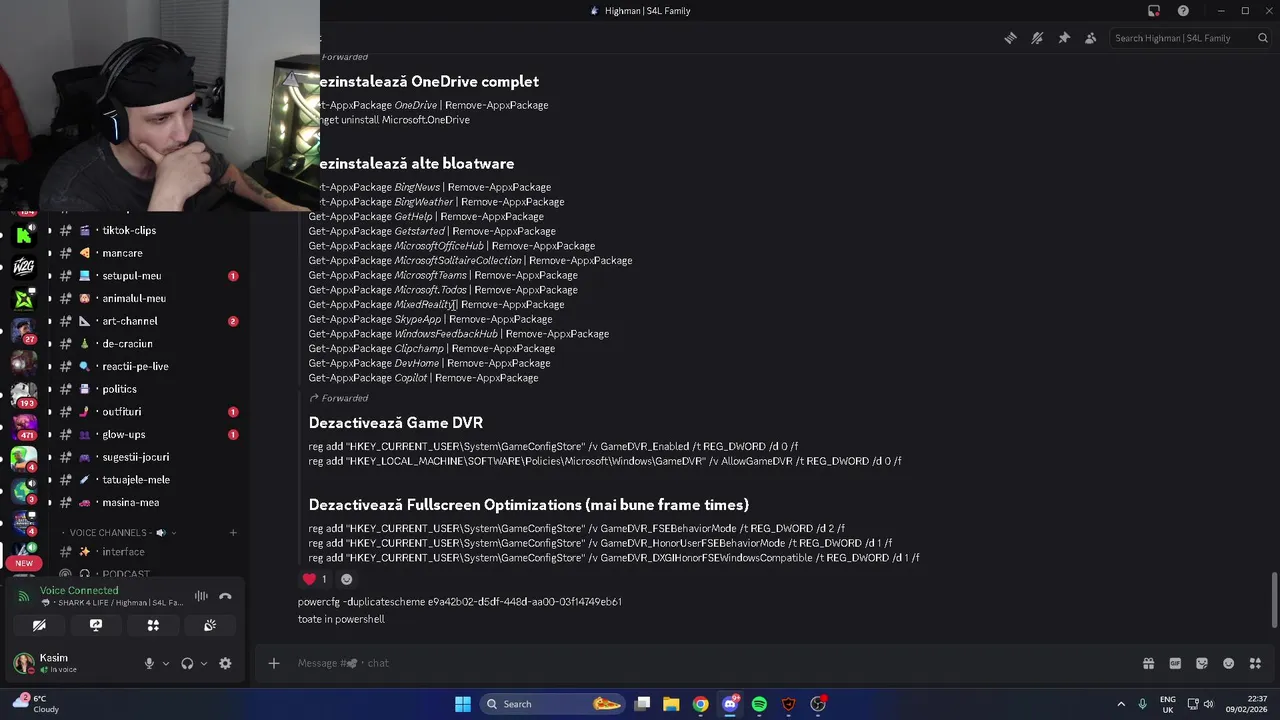Open the Windows Start menu

(x=463, y=704)
